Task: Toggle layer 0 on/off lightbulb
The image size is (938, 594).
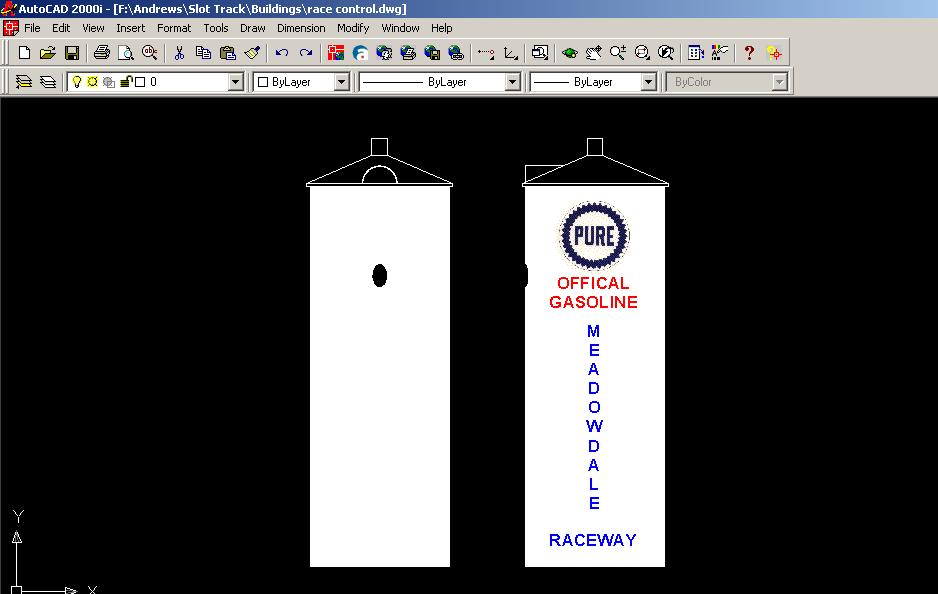Action: [x=77, y=82]
